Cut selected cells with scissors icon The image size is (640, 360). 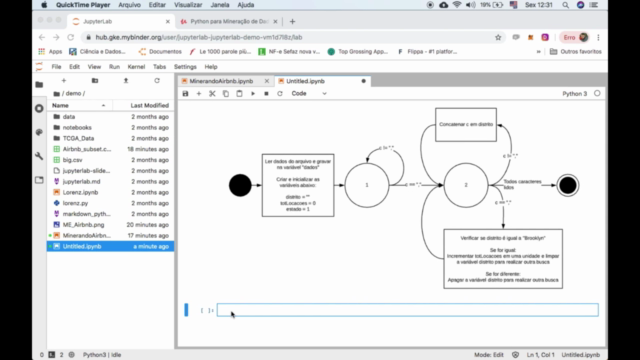(212, 93)
